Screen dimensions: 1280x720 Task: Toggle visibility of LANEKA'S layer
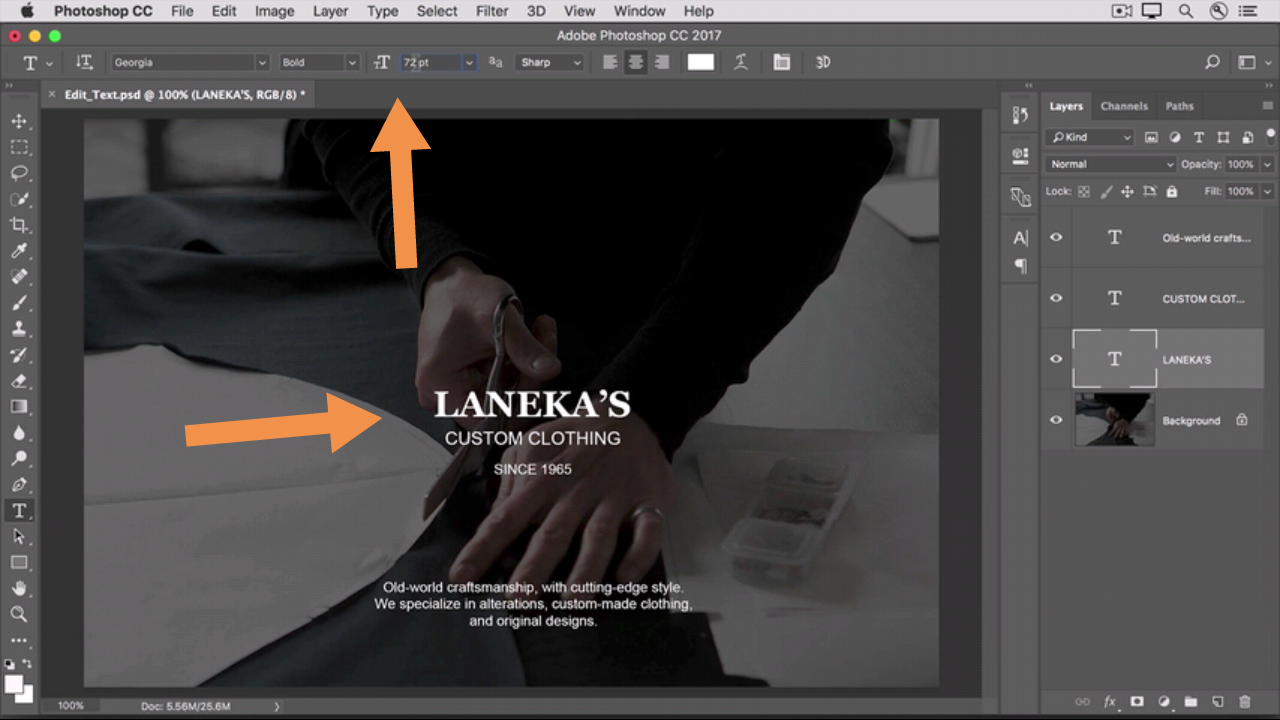point(1056,359)
